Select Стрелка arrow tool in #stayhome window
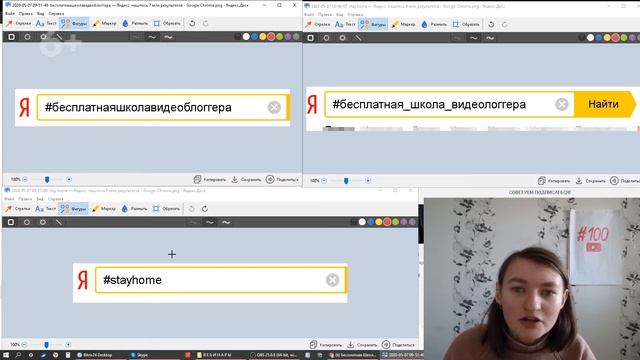 coord(18,209)
